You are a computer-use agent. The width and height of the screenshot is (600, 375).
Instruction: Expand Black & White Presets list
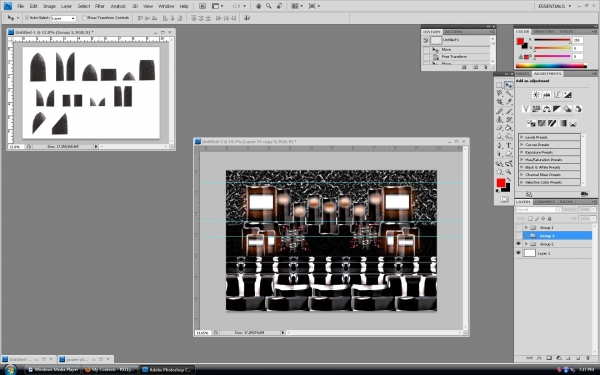click(522, 167)
